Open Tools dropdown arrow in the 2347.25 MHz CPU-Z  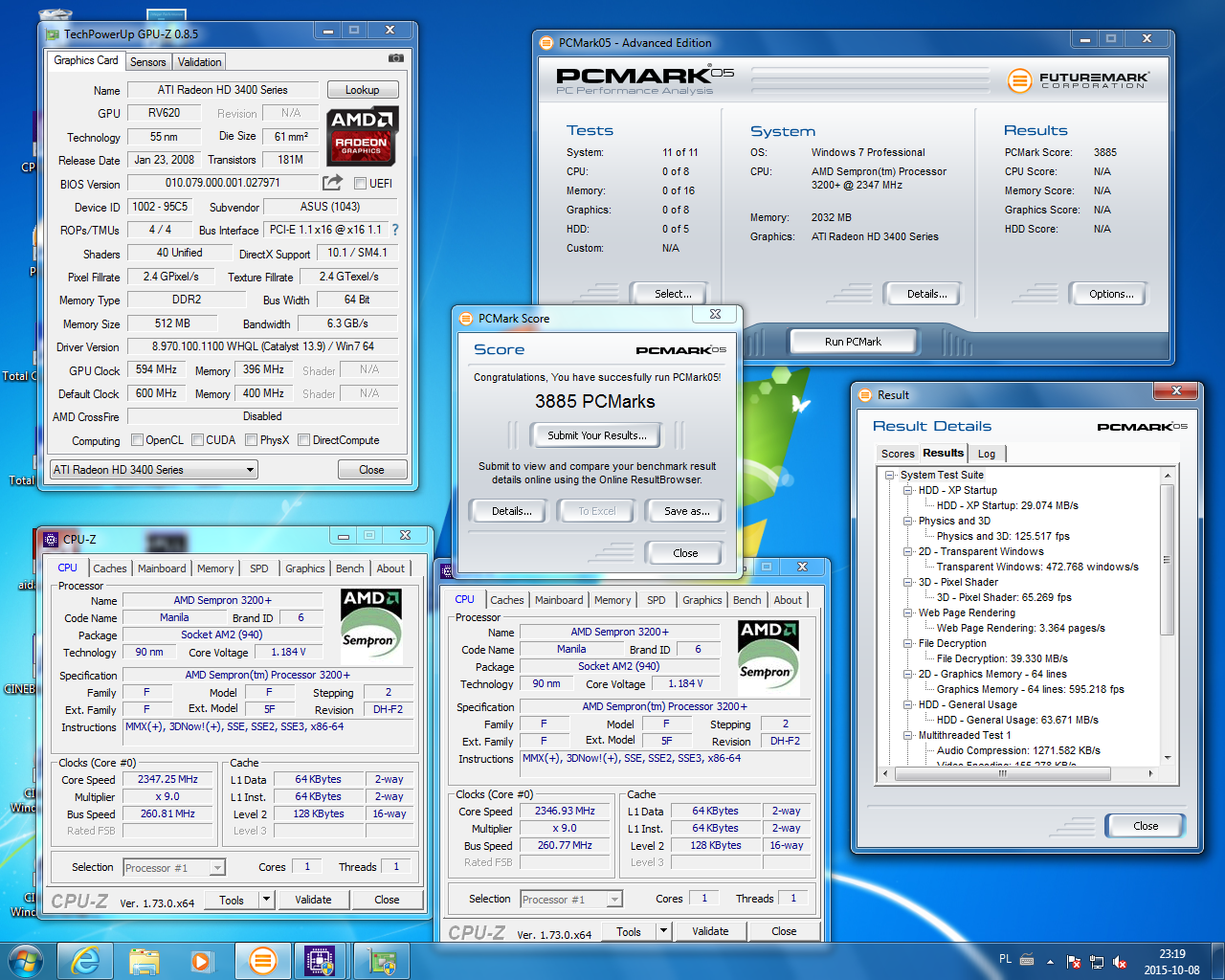point(266,900)
